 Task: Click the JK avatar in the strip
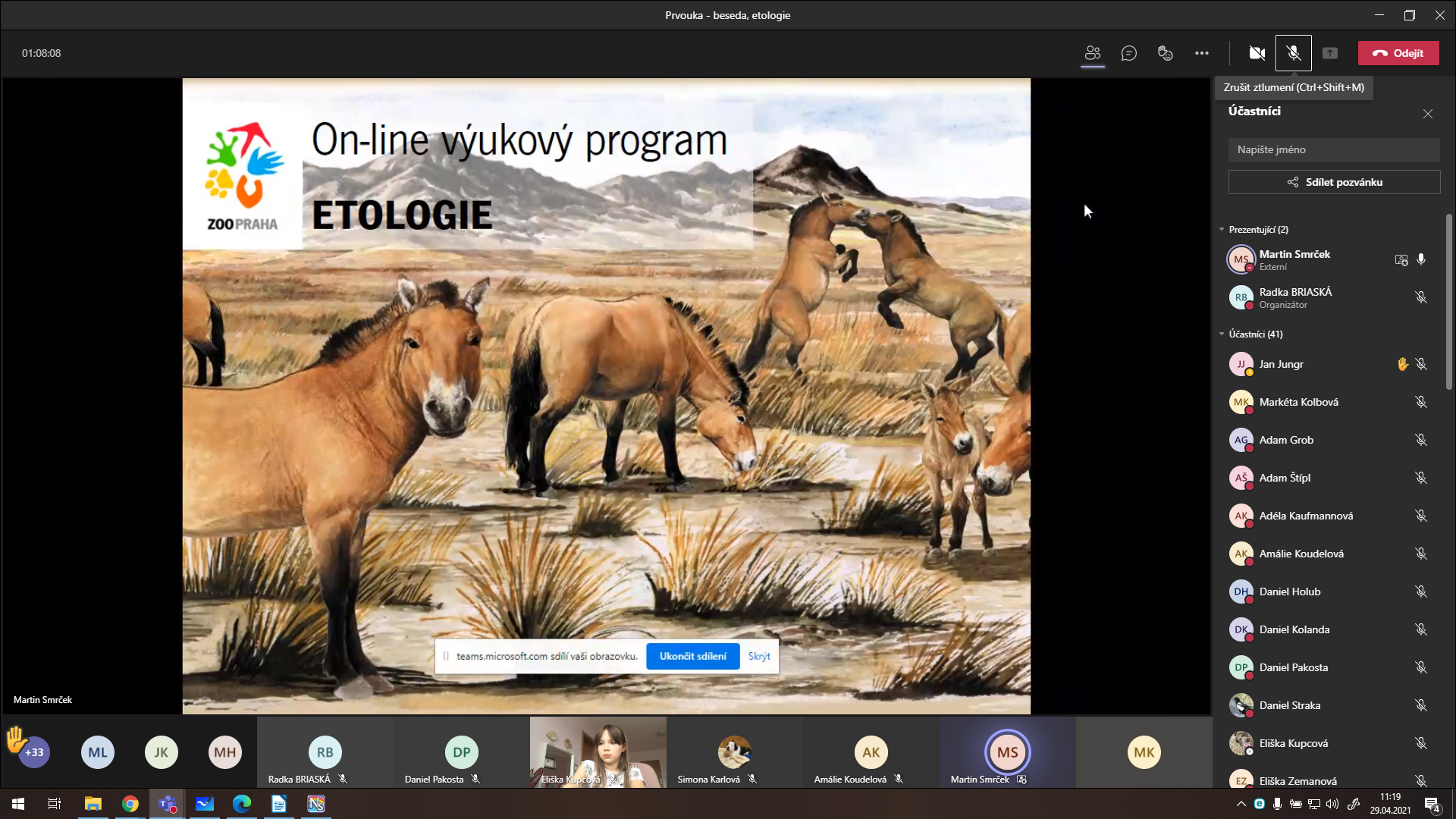[x=162, y=752]
